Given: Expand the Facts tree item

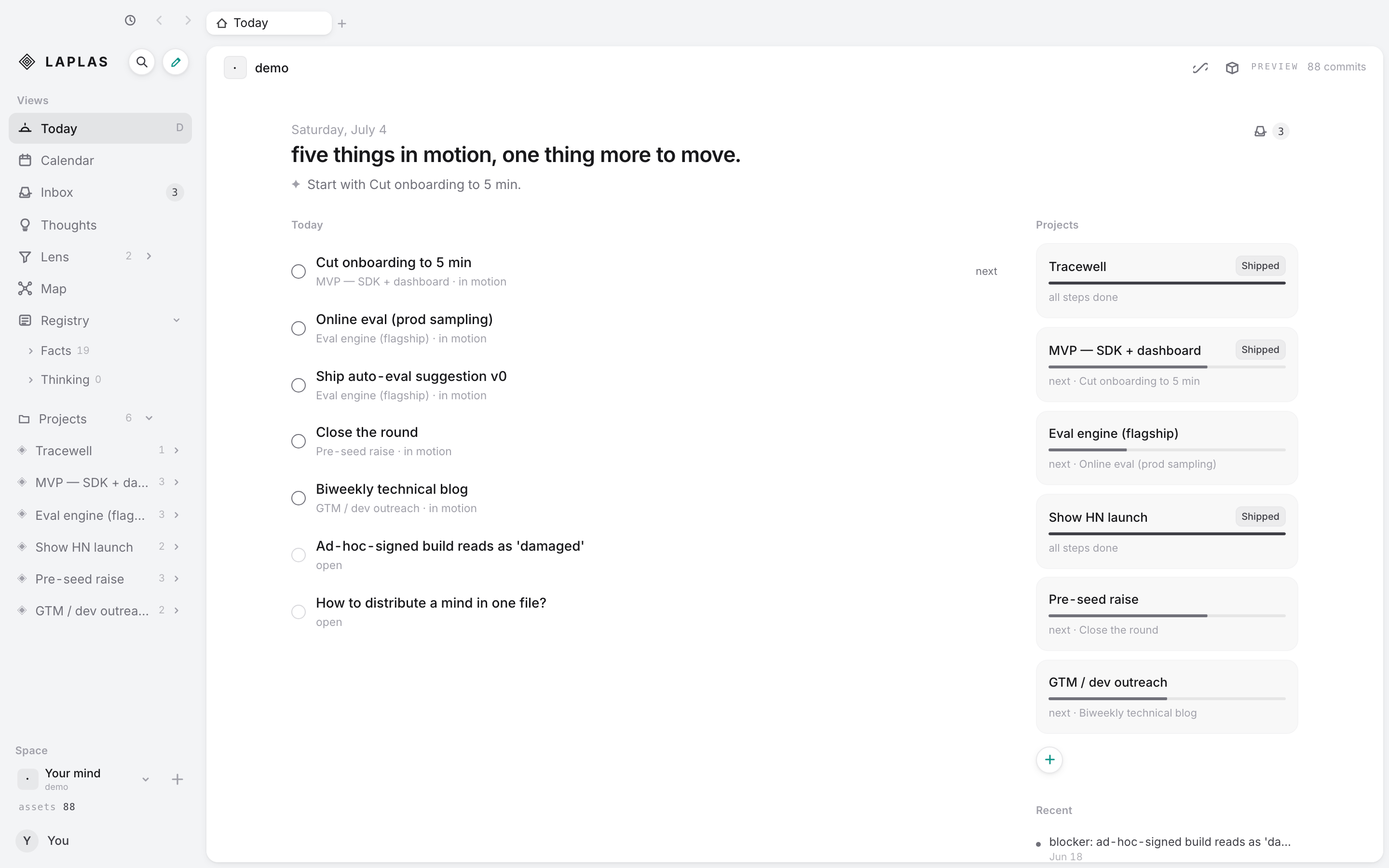Looking at the screenshot, I should coord(31,351).
